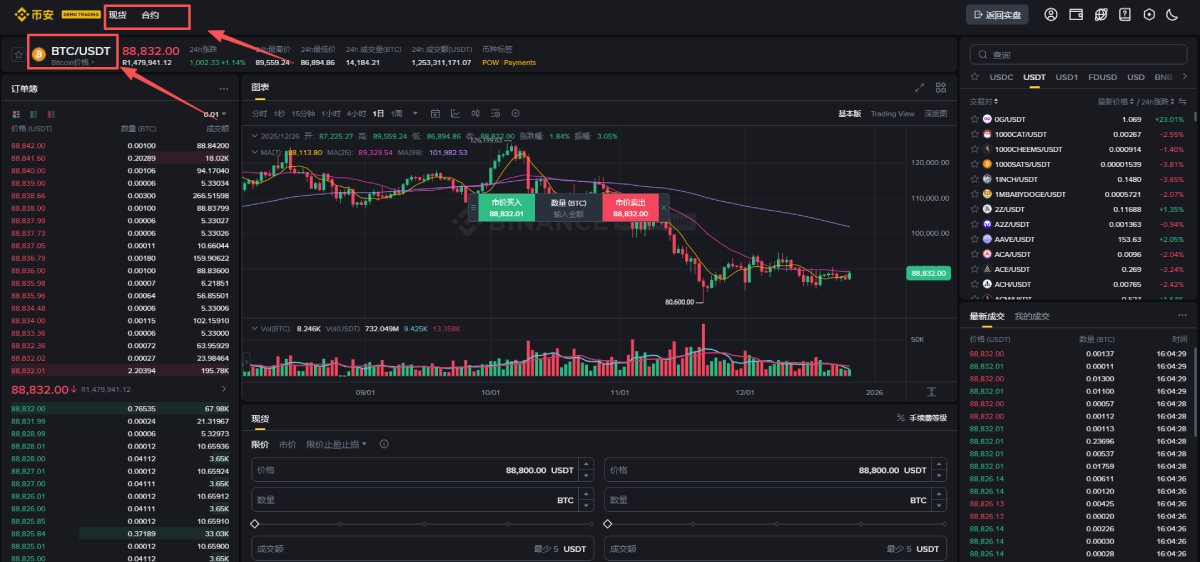Click the chart calendar date icon
Viewport: 1200px width, 562px height.
436,113
